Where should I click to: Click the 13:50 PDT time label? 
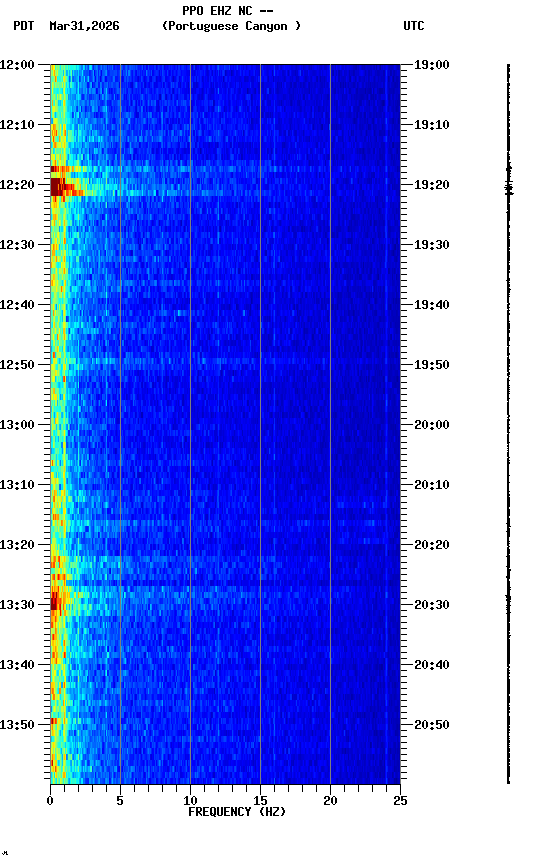(x=17, y=725)
